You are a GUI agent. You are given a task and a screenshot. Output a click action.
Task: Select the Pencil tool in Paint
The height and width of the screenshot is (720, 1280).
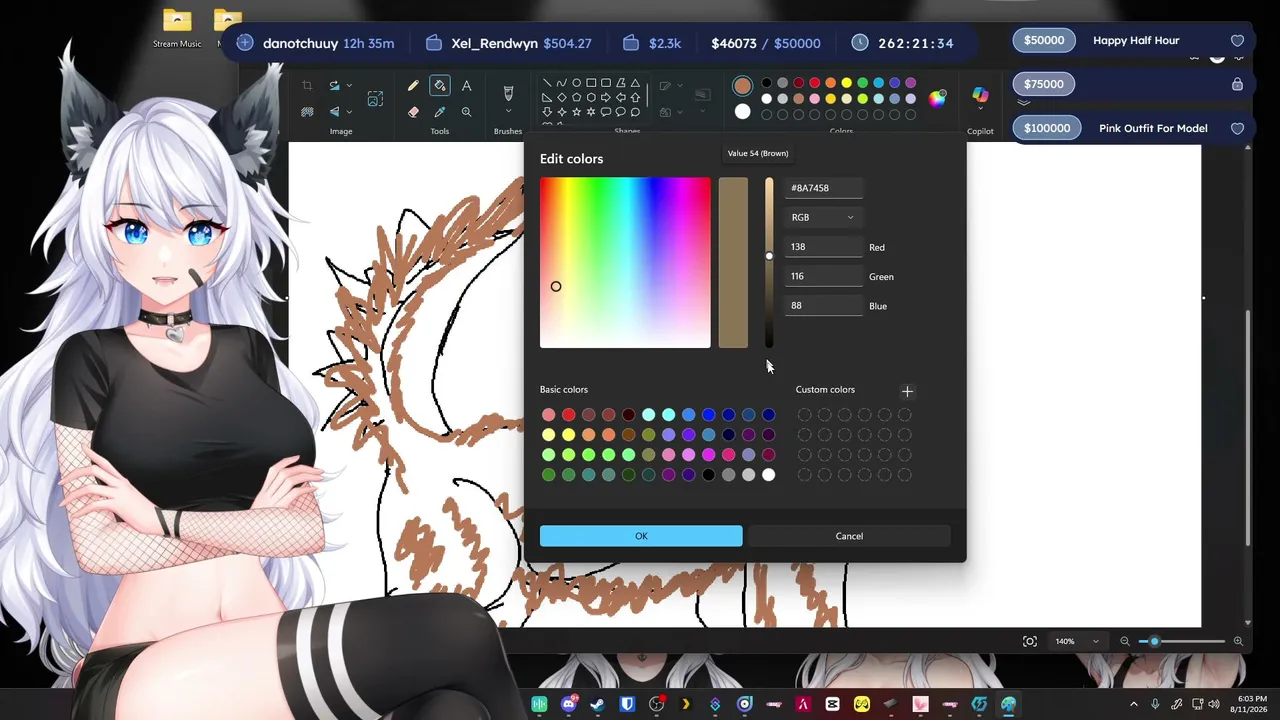pos(413,86)
